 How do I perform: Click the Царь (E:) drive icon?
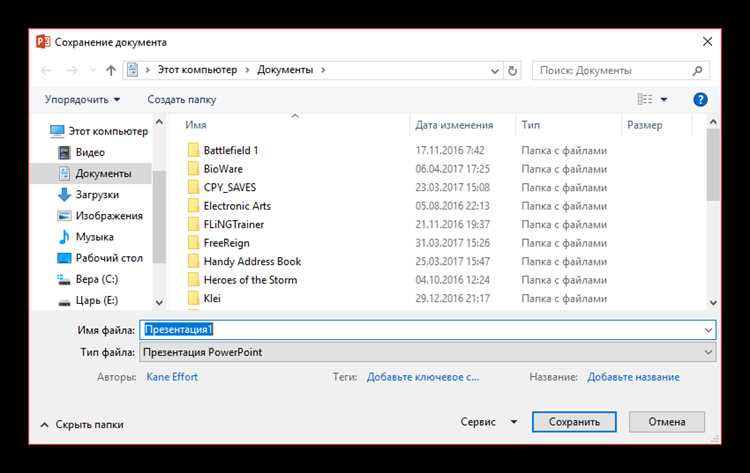[64, 302]
